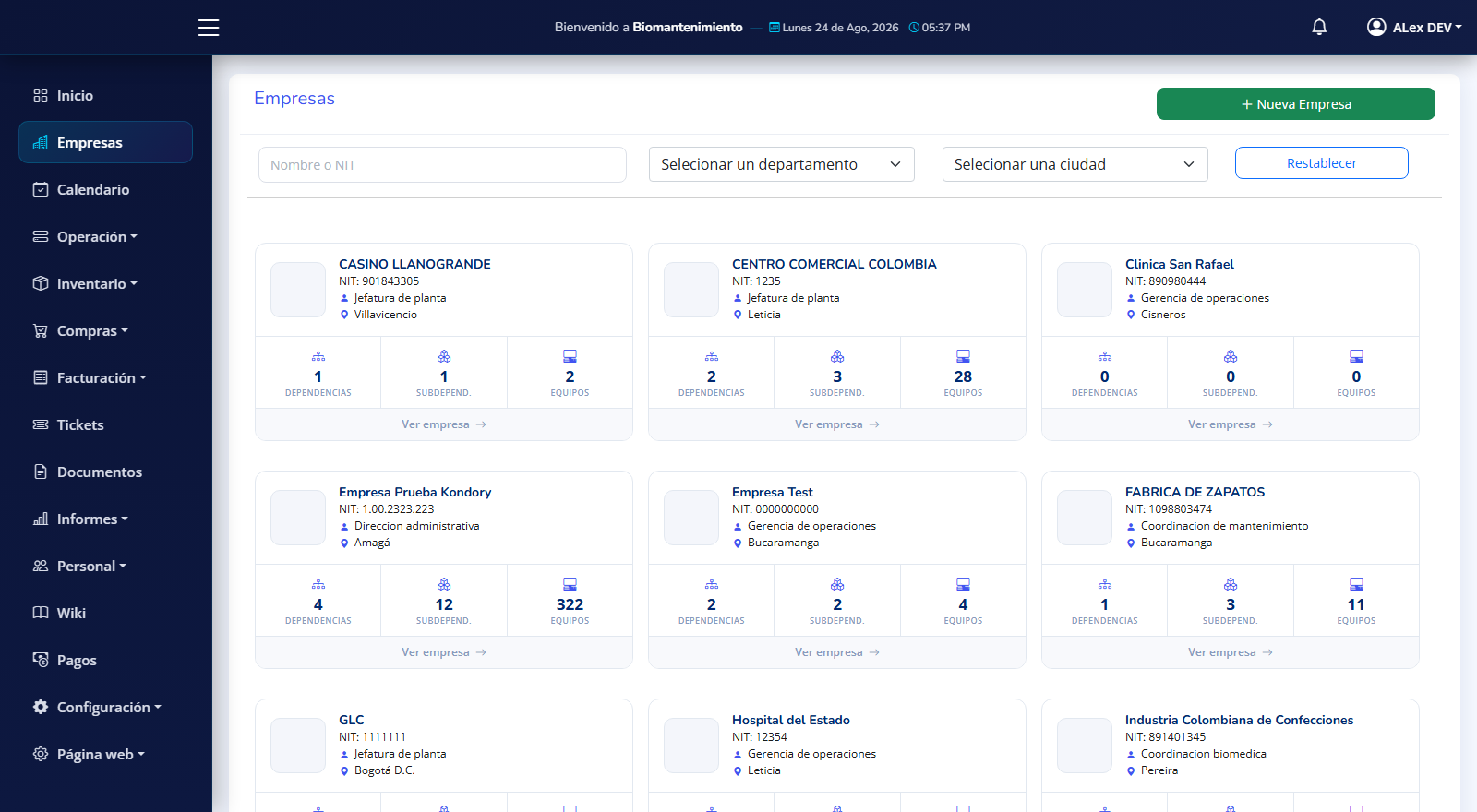Click the Calendario calendar icon
The width and height of the screenshot is (1477, 812).
coord(41,189)
